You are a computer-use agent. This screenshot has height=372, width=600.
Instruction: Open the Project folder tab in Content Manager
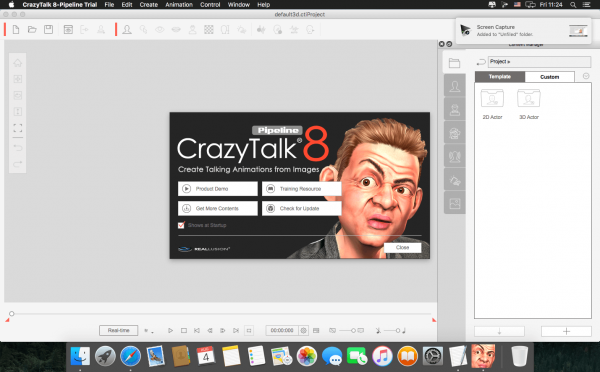tap(455, 63)
